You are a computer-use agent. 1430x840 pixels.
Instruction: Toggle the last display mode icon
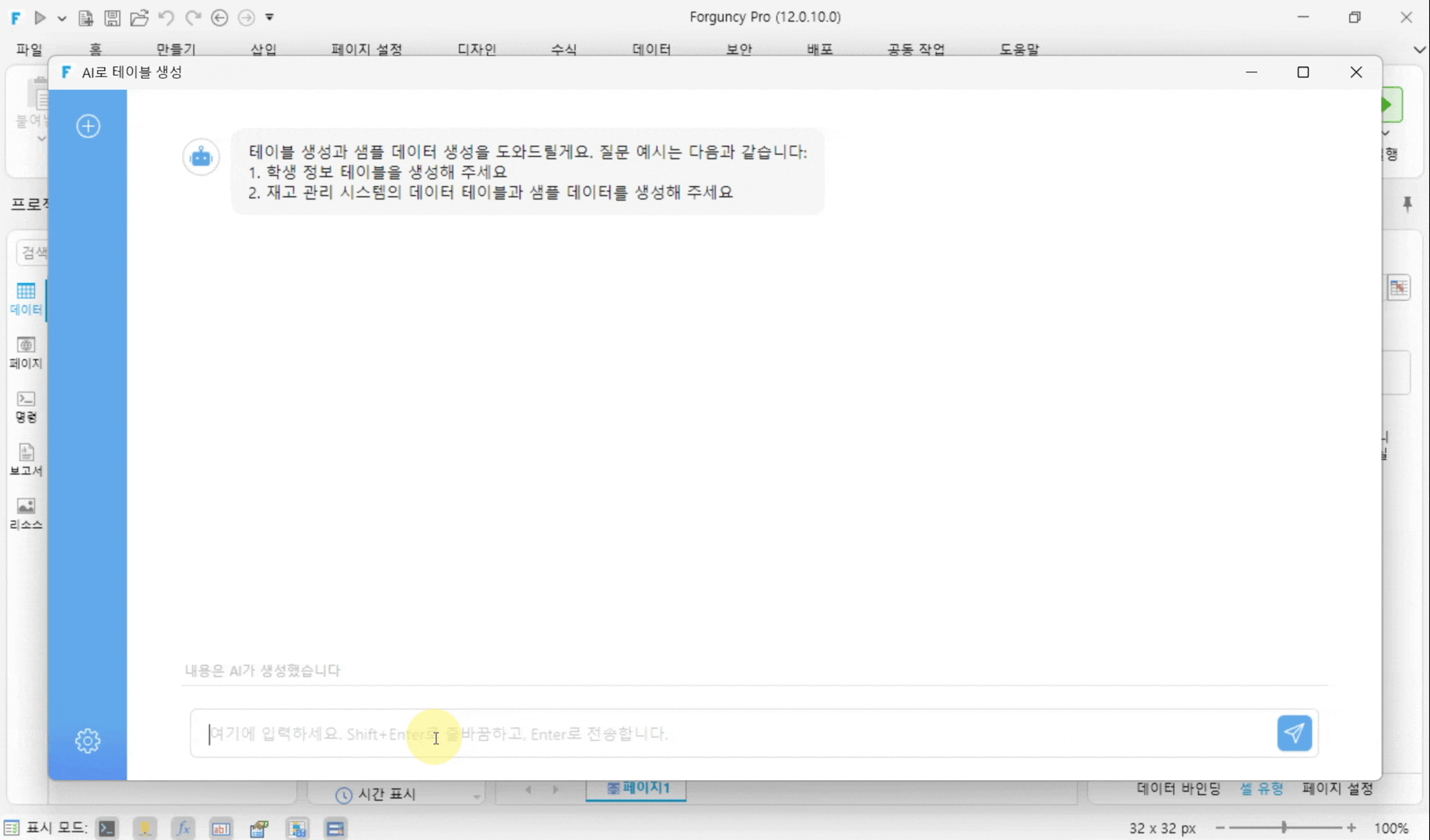click(x=335, y=828)
